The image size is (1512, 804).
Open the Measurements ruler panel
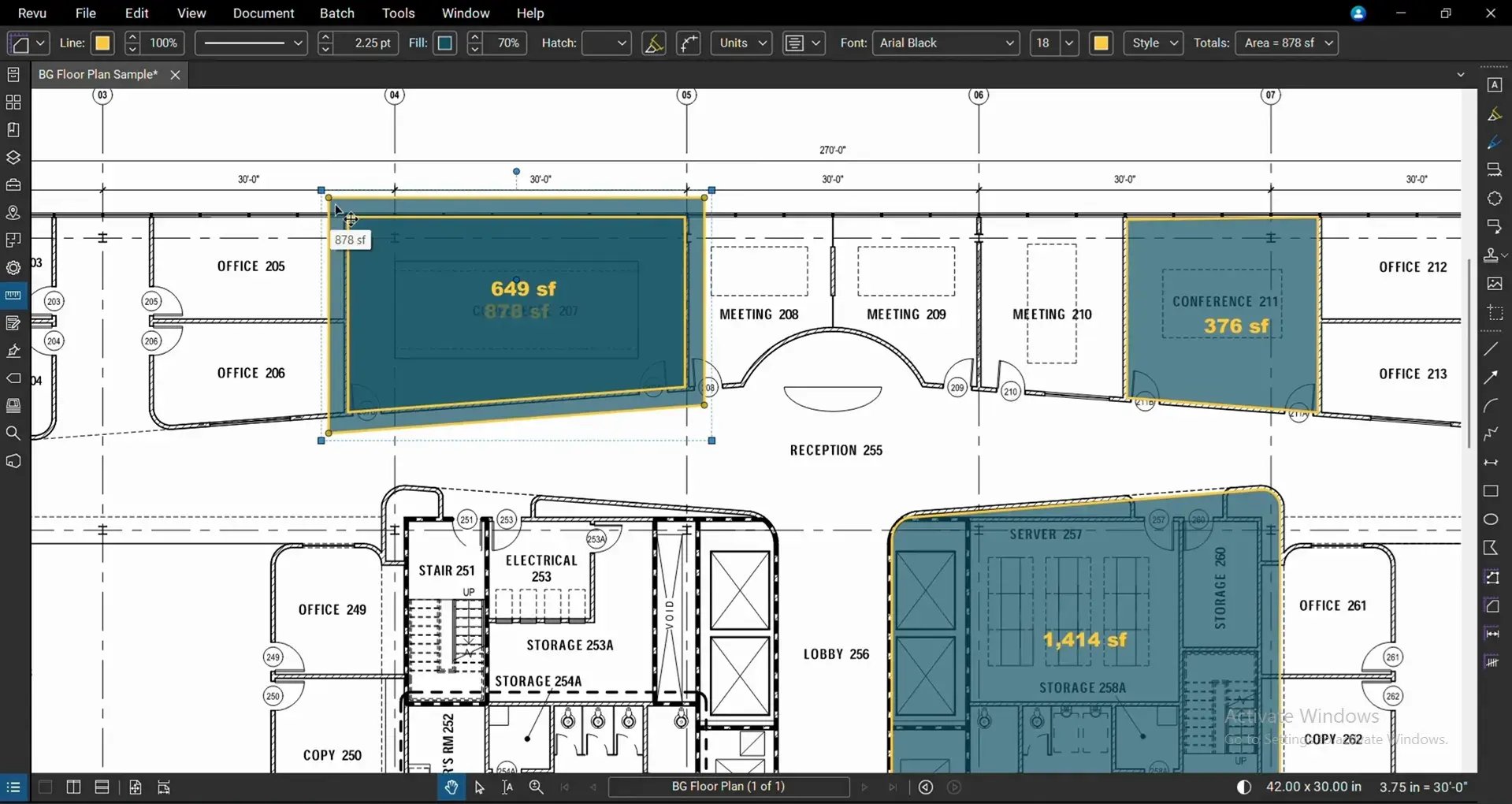13,296
